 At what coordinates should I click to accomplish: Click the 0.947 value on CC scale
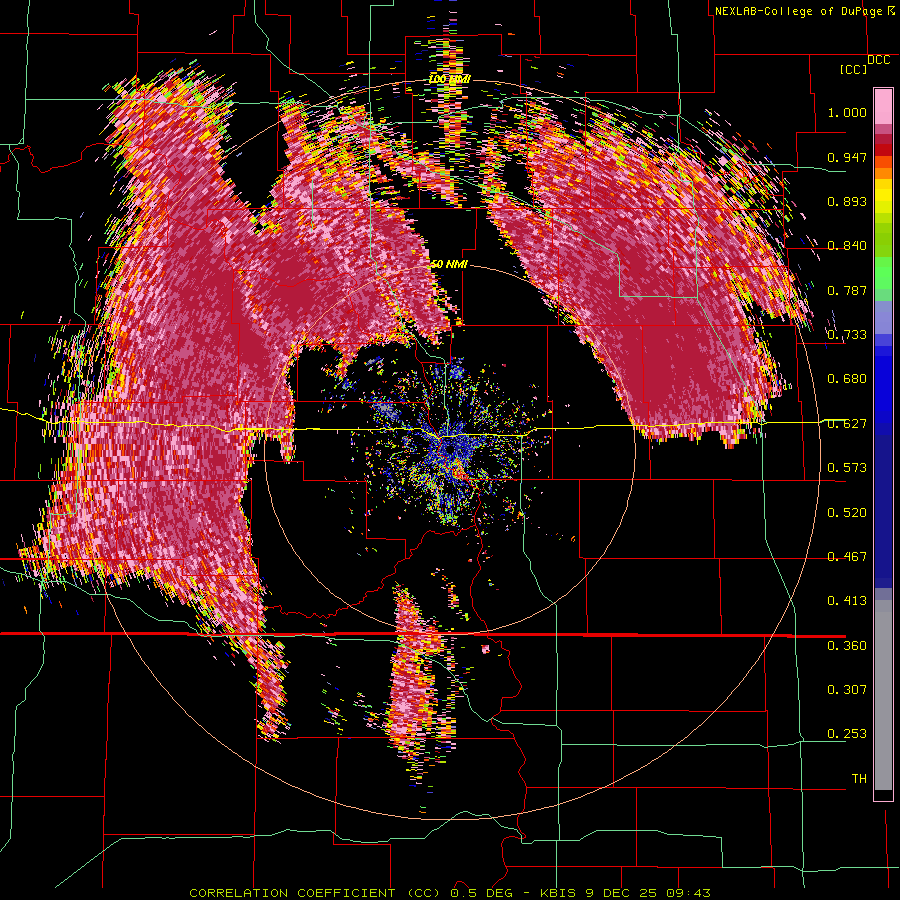(x=847, y=157)
